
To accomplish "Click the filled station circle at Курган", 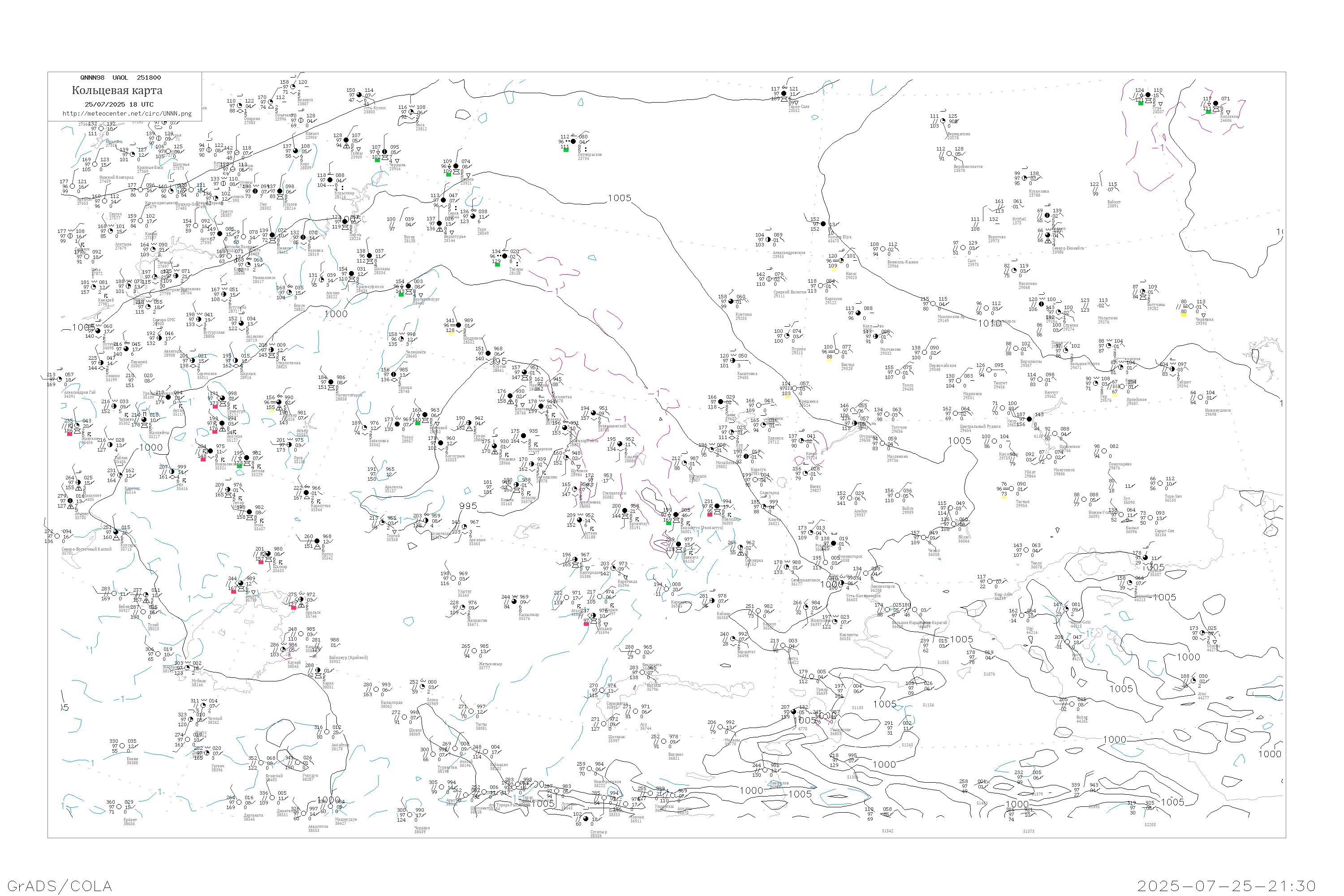I will coord(488,354).
